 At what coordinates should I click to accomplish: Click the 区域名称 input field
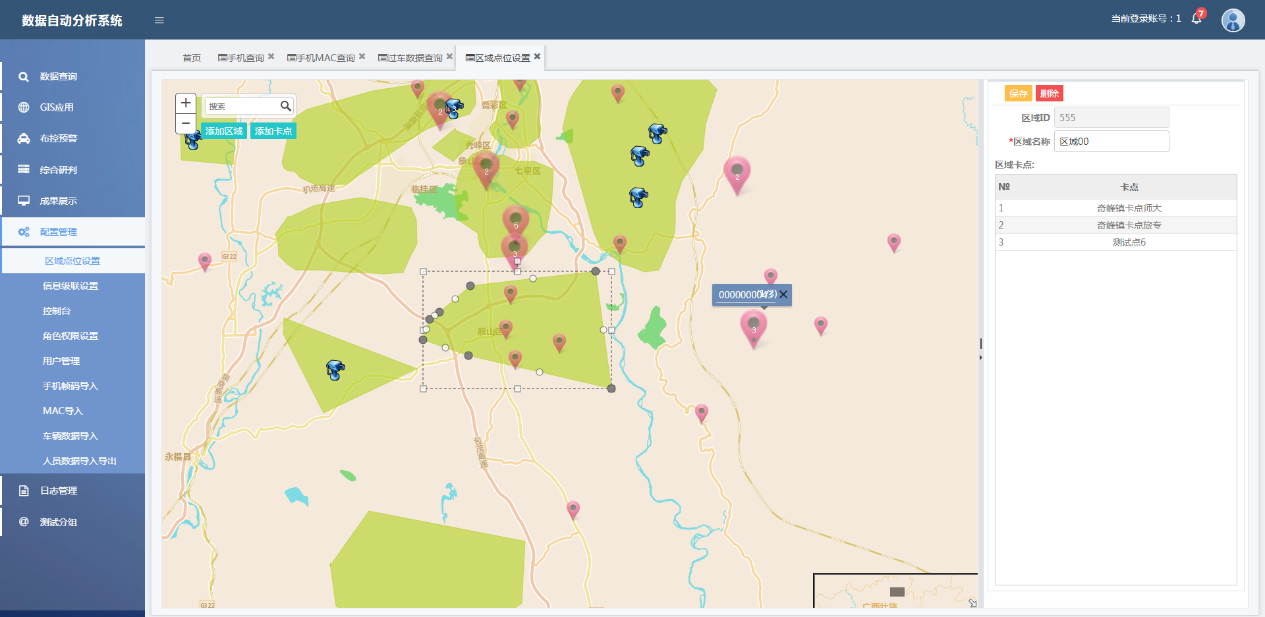[x=1111, y=141]
